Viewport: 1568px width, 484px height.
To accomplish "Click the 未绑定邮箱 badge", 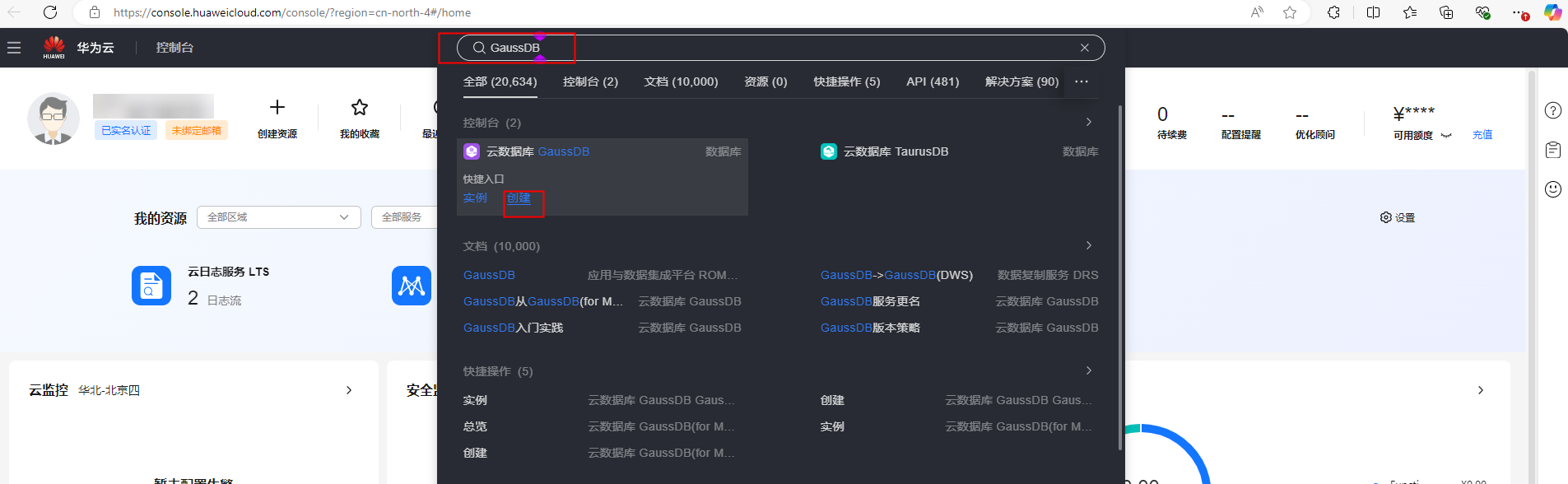I will point(197,130).
